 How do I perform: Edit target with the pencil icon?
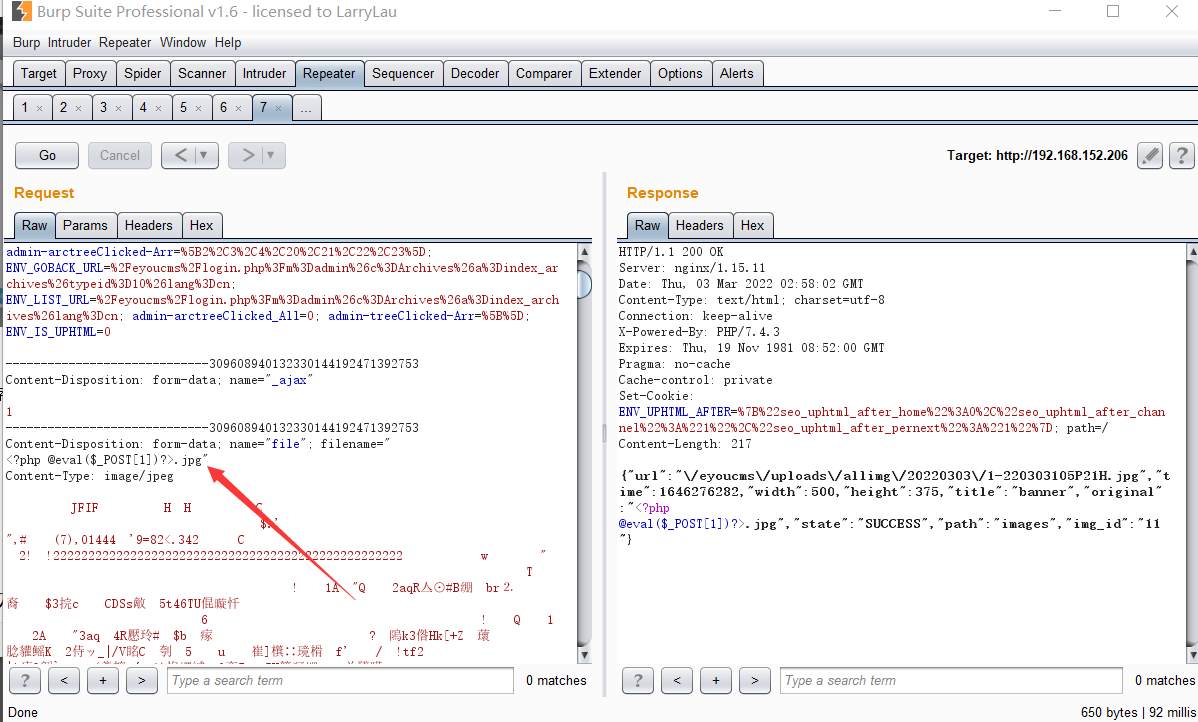click(x=1150, y=155)
